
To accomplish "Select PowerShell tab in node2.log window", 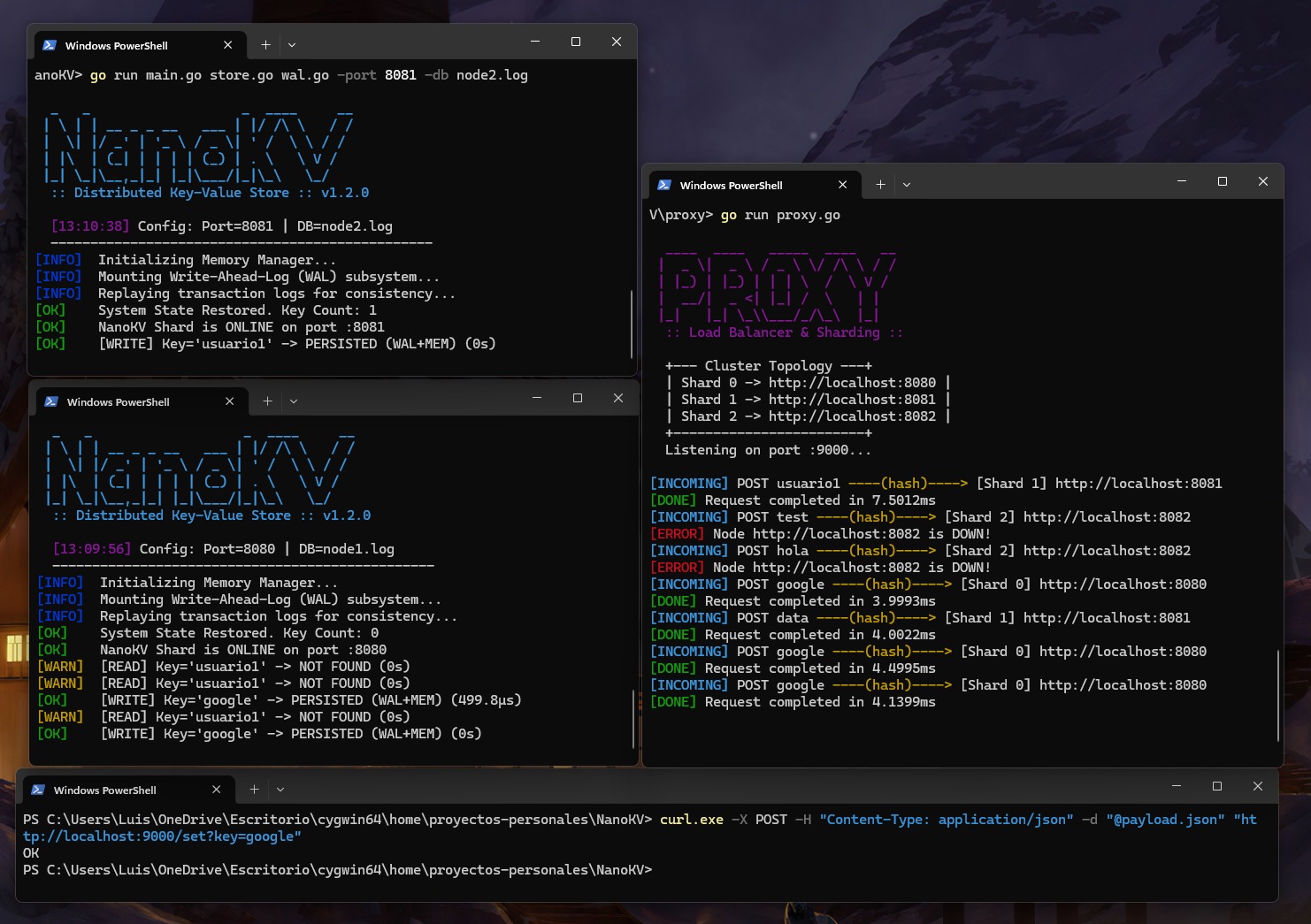I will coord(139,45).
